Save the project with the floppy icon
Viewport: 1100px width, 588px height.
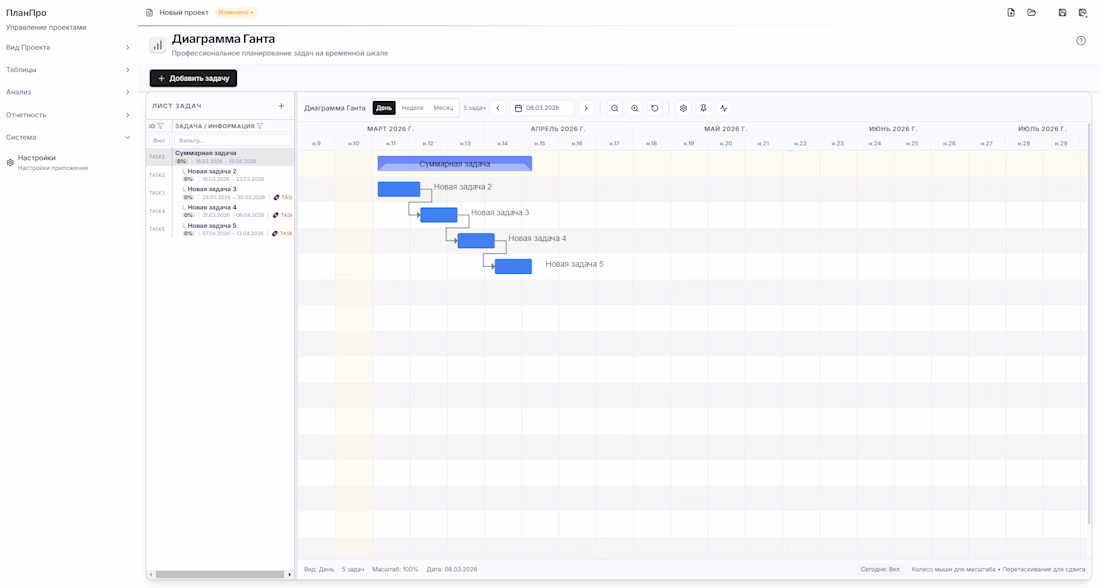[x=1062, y=13]
